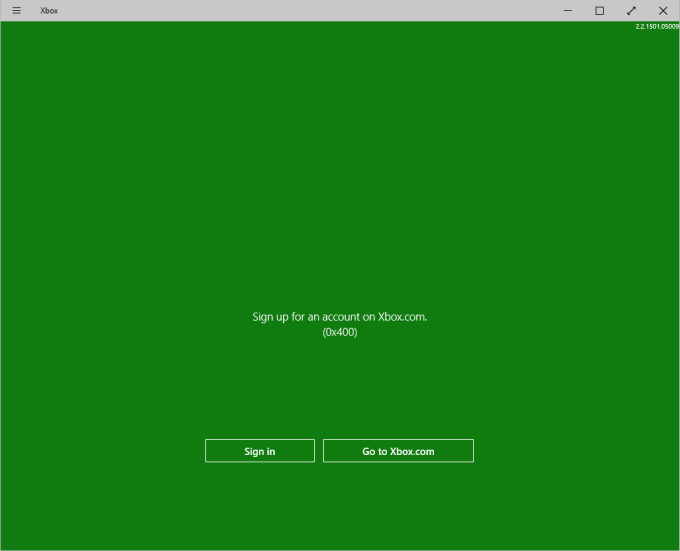
Task: Minimize the Xbox window
Action: (568, 10)
